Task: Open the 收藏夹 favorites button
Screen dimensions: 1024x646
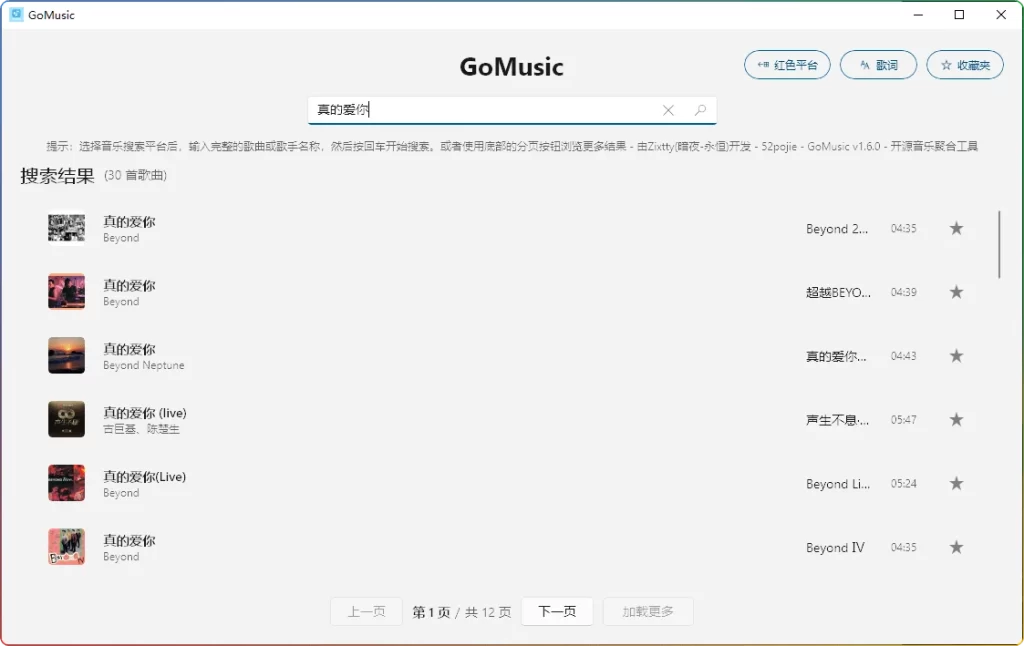Action: 965,65
